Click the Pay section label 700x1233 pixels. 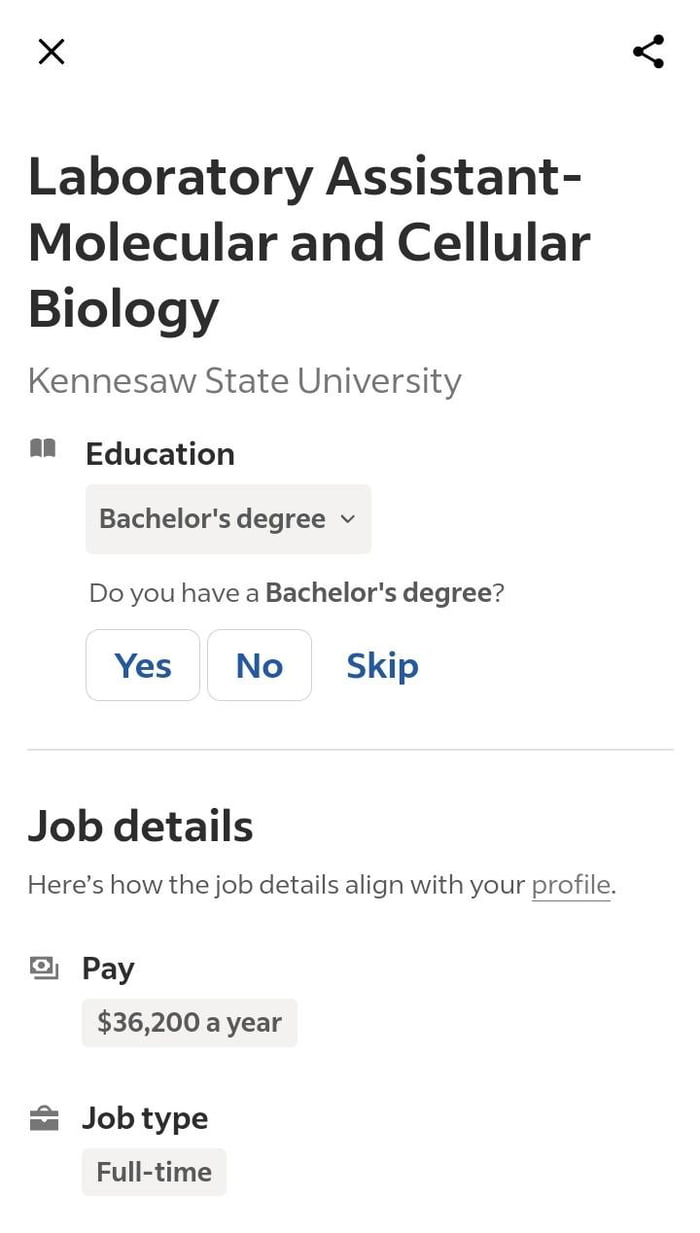[107, 967]
